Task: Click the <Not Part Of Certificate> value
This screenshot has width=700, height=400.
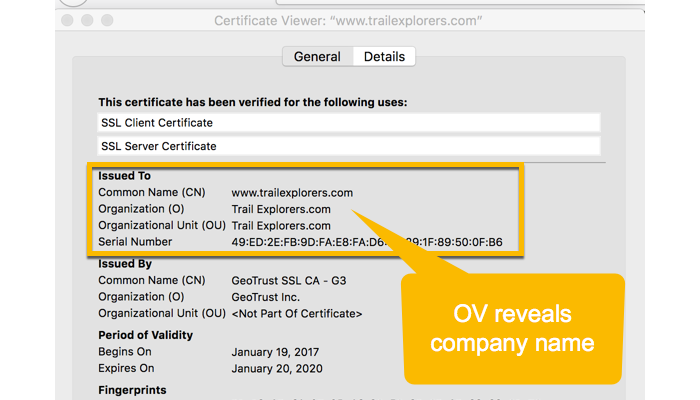Action: click(297, 314)
